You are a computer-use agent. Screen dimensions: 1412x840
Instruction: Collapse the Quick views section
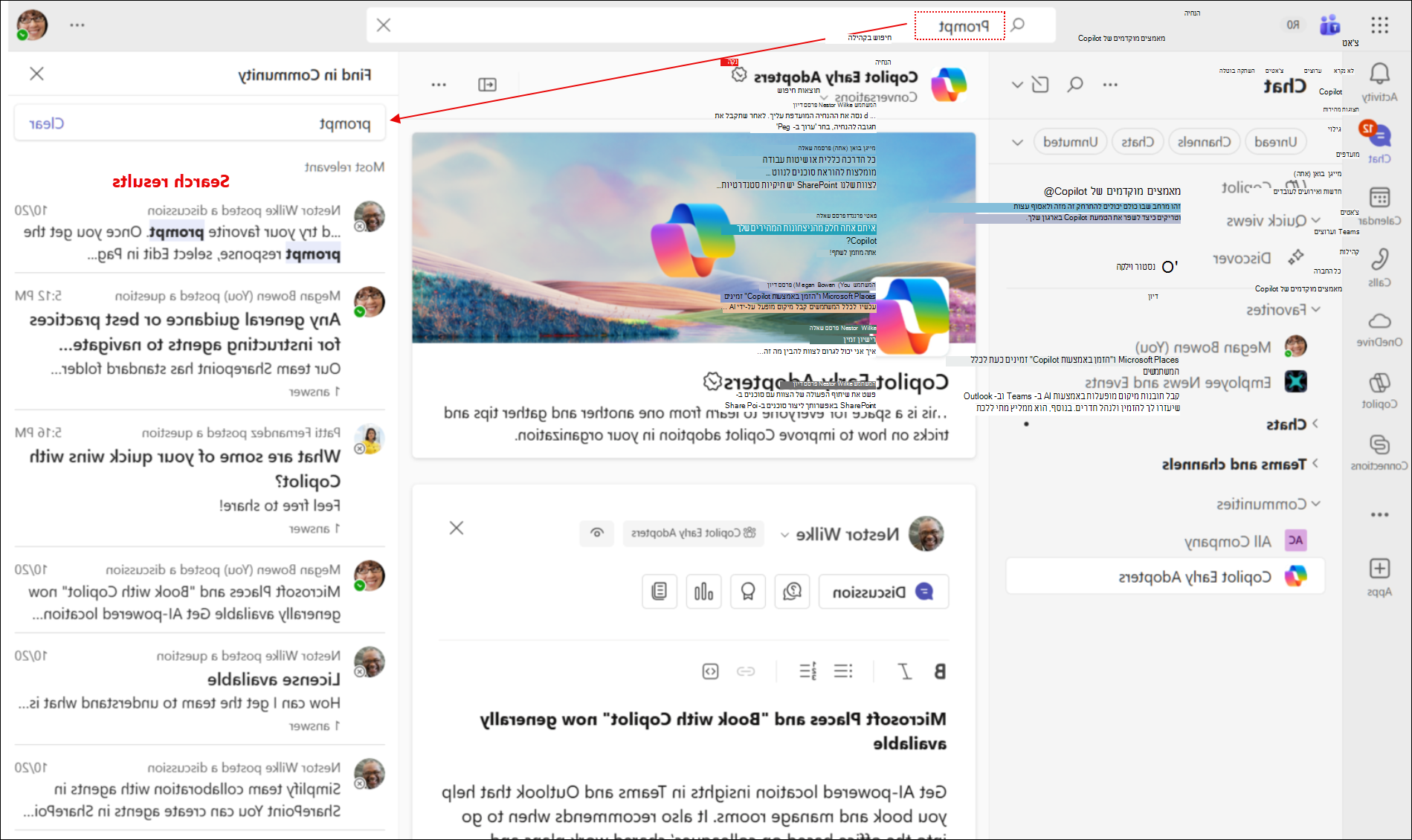1316,220
